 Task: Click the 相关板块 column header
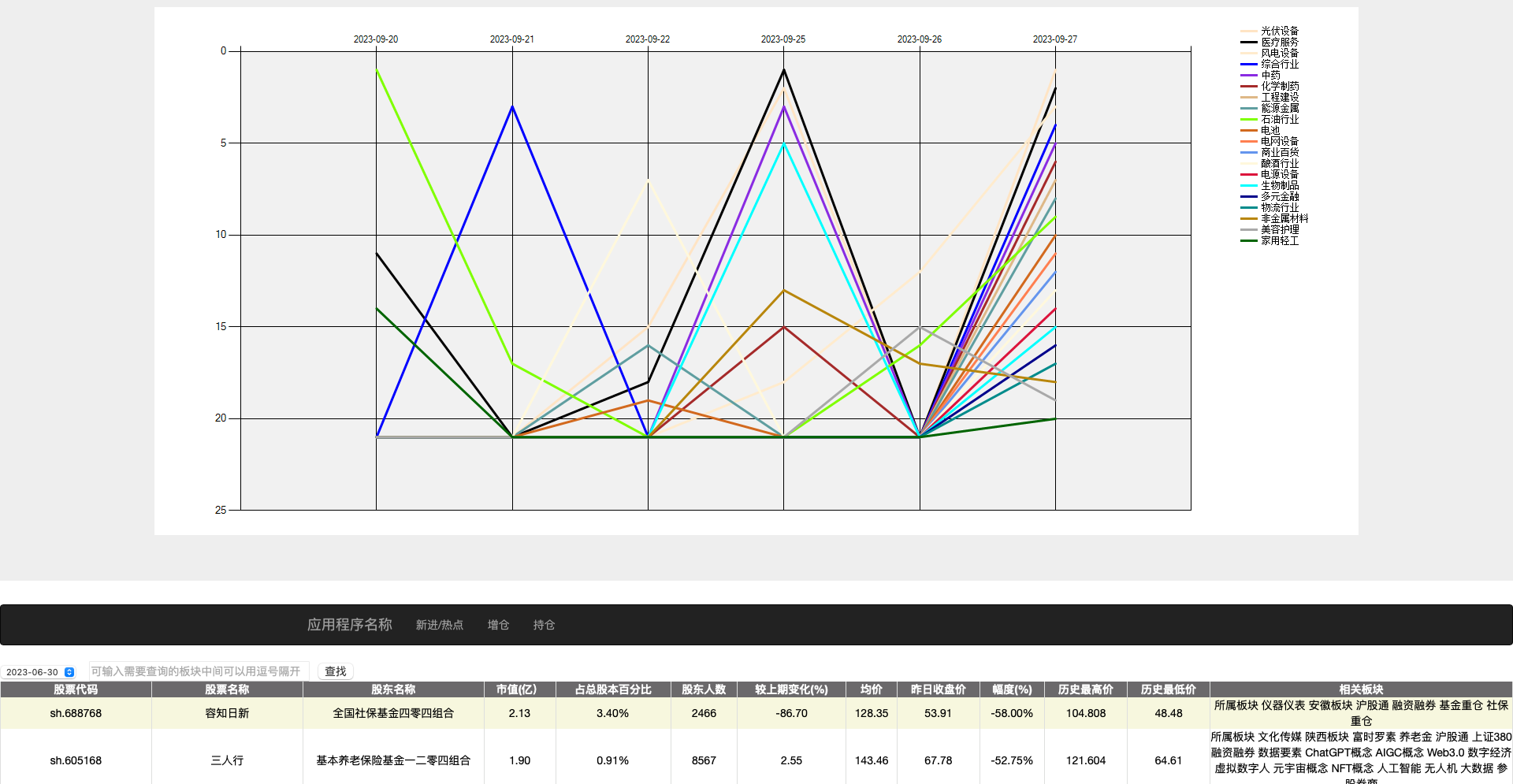coord(1361,689)
